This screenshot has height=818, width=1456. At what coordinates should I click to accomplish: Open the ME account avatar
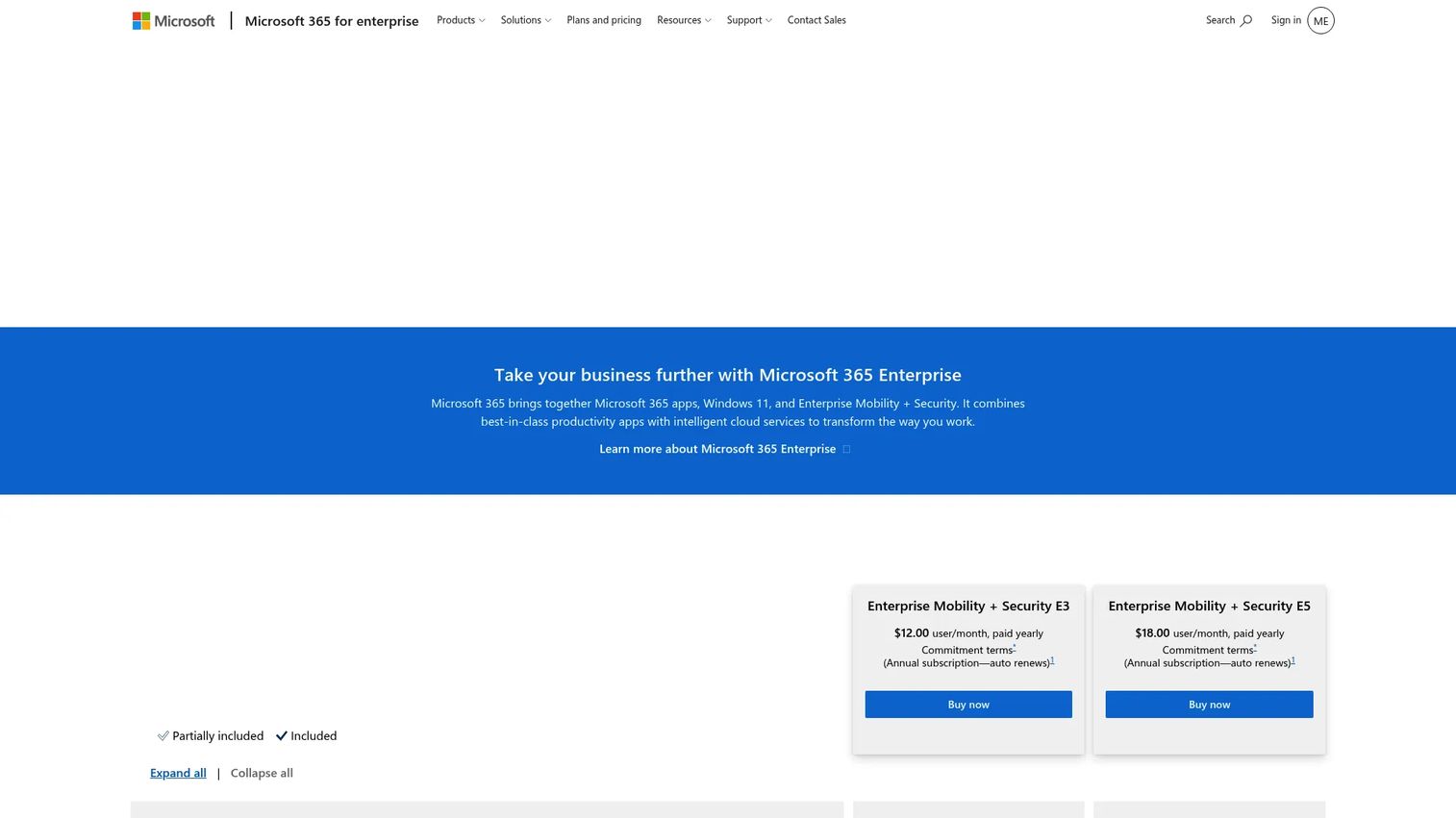click(1320, 20)
